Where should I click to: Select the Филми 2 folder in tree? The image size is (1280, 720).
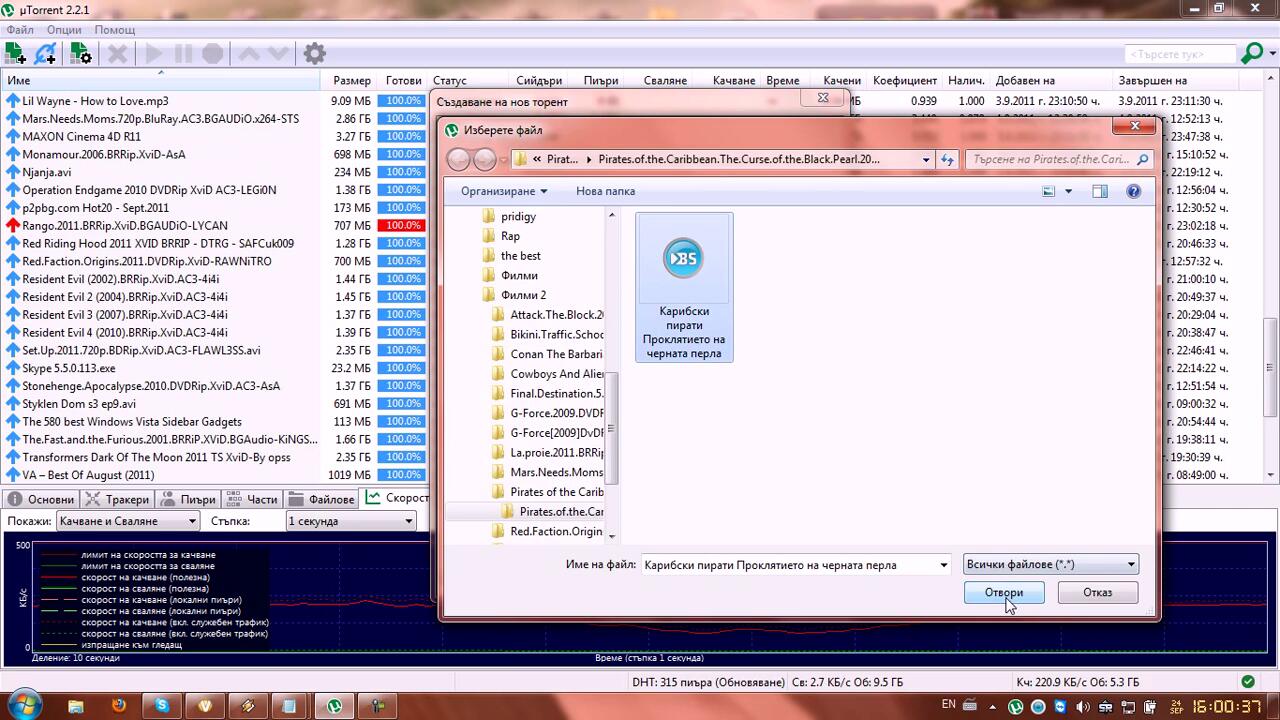(x=523, y=295)
